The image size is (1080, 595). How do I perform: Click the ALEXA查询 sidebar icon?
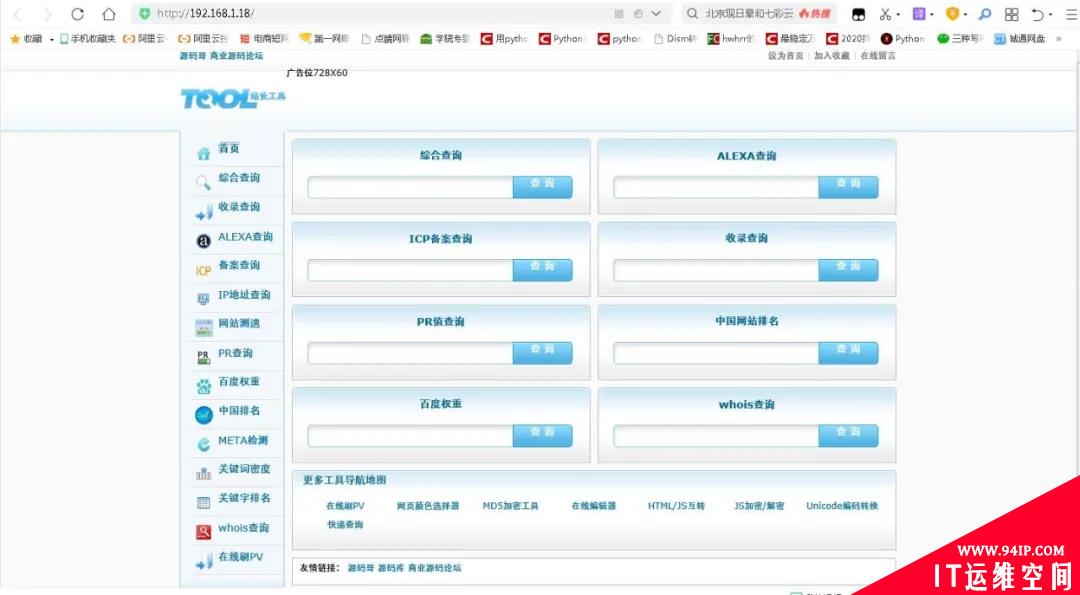click(203, 241)
